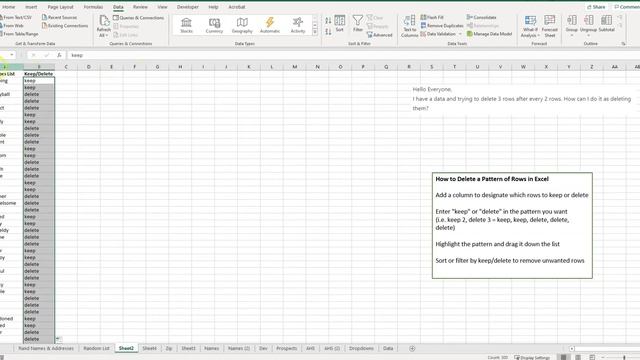This screenshot has height=360, width=640.
Task: Switch to the Random List sheet
Action: pos(96,349)
